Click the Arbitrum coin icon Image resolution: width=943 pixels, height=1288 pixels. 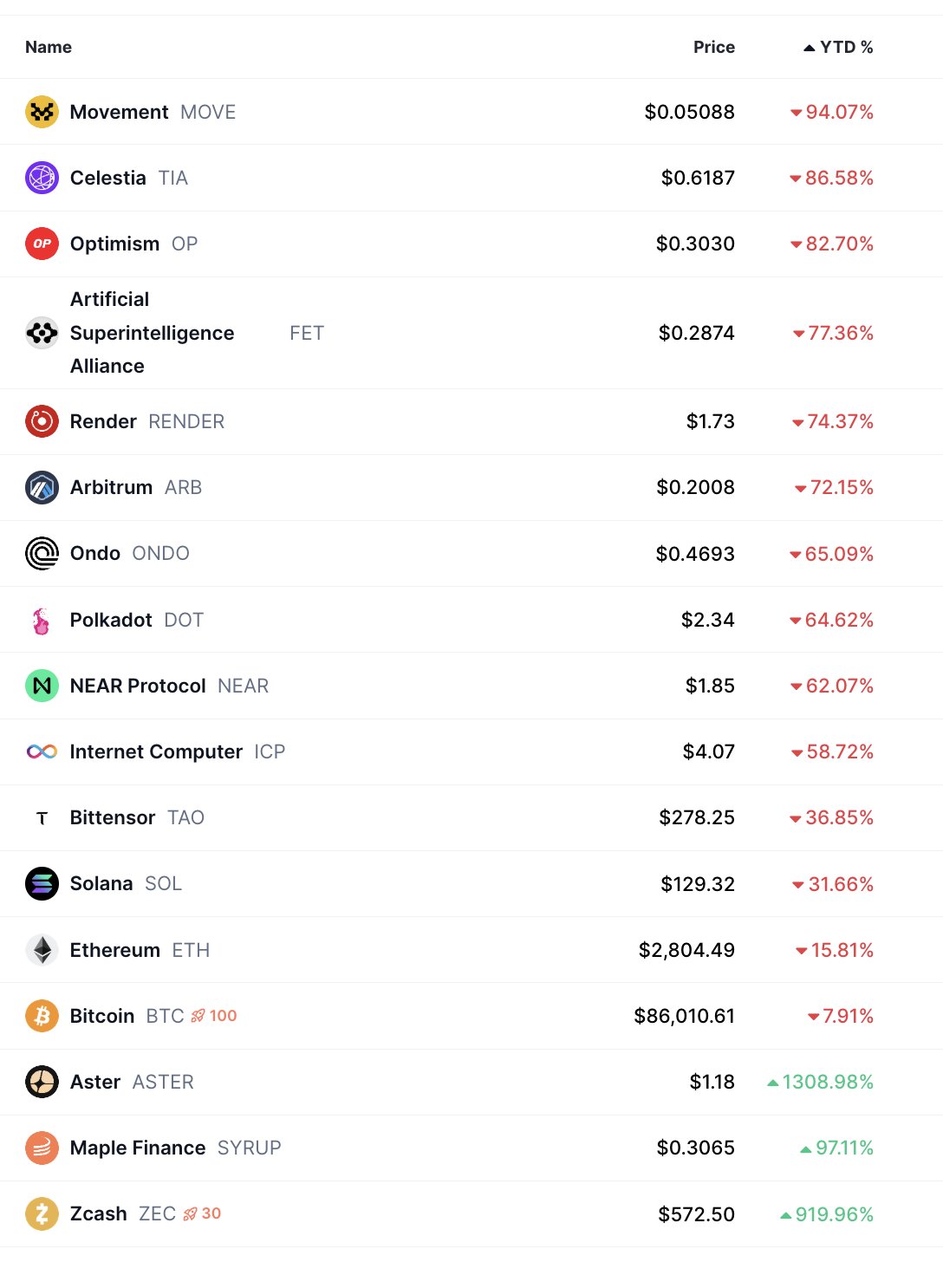[x=42, y=487]
